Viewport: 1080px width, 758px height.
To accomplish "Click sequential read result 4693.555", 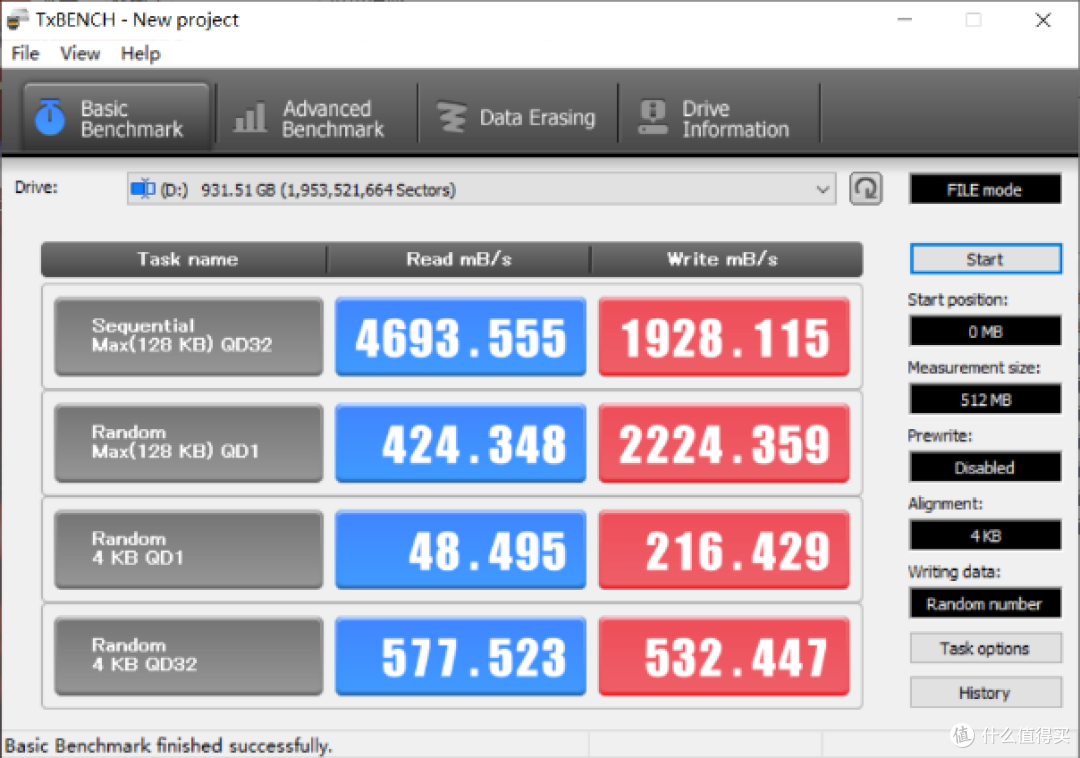I will tap(460, 337).
